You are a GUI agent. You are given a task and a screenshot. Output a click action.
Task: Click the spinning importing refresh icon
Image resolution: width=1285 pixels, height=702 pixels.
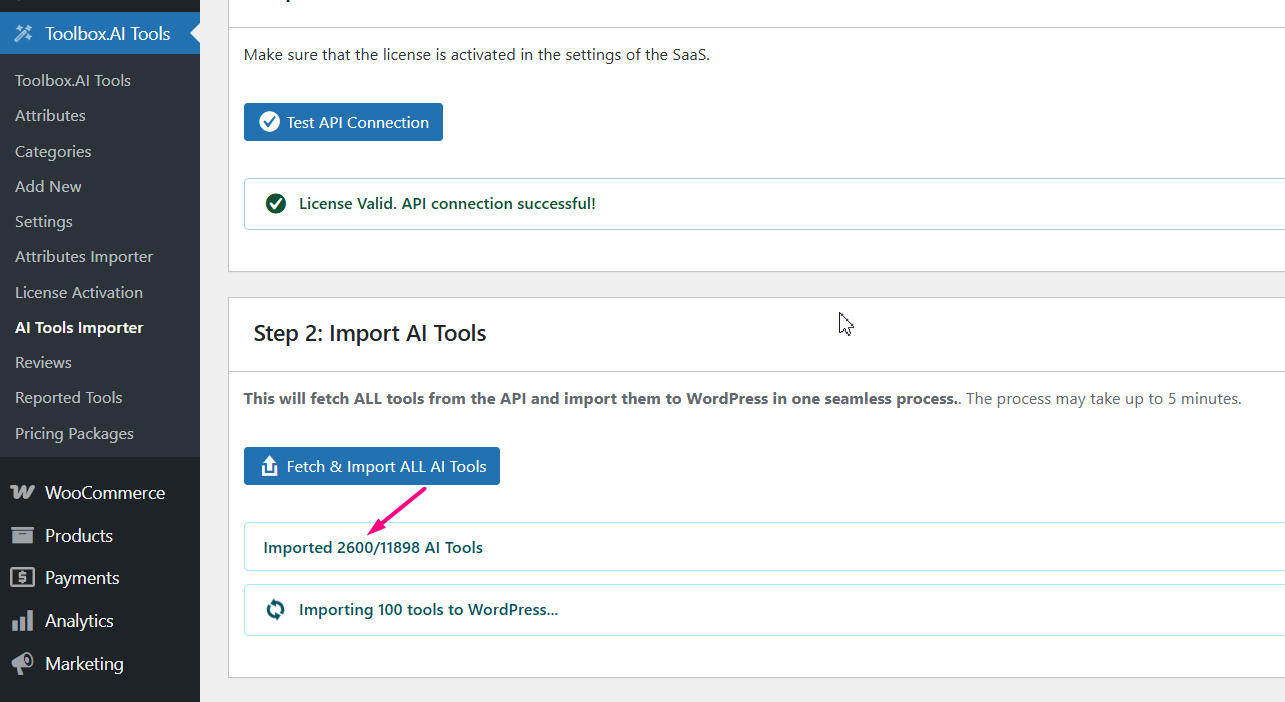coord(275,610)
